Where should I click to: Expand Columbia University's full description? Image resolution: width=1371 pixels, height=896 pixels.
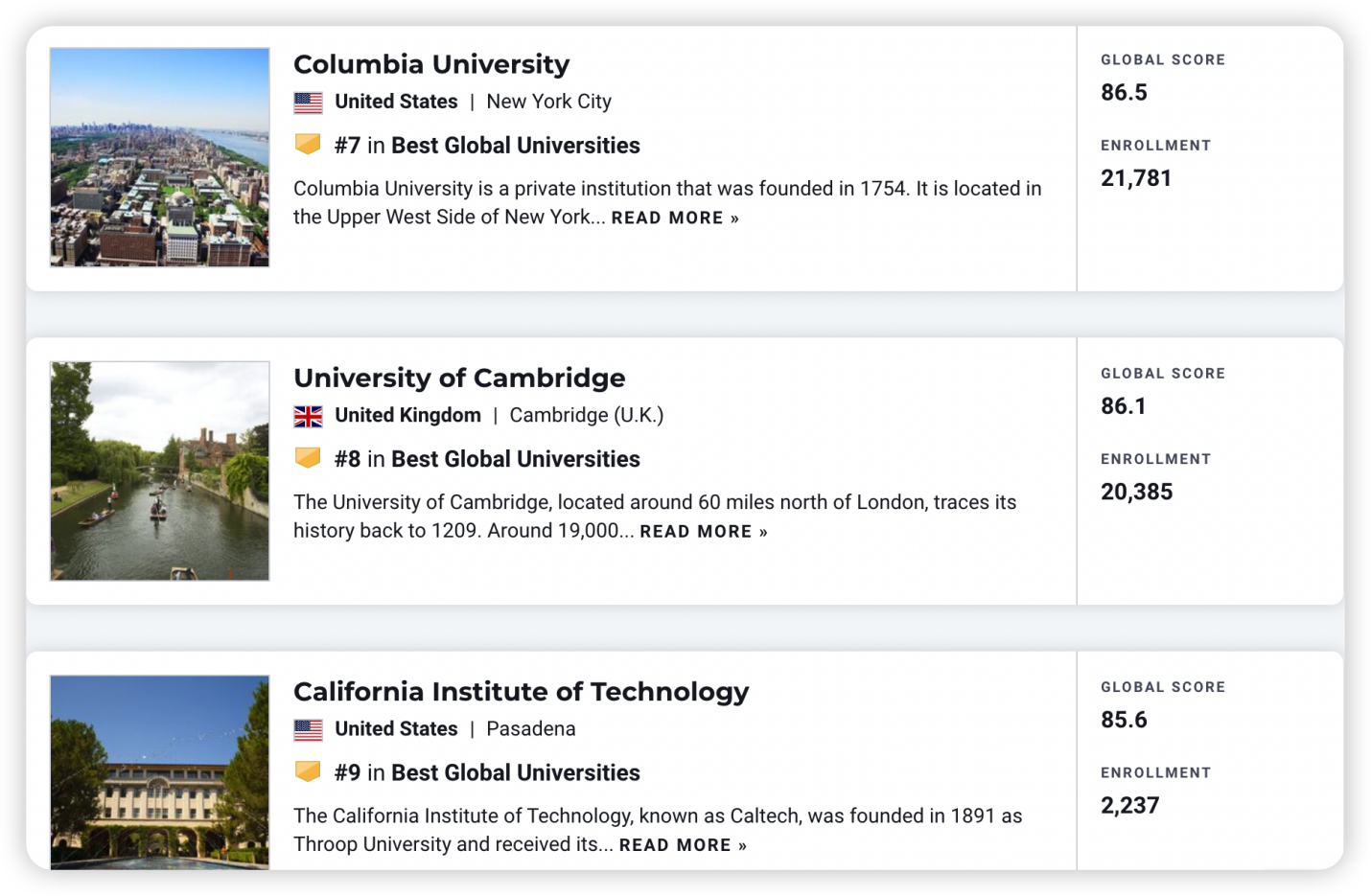[x=668, y=218]
